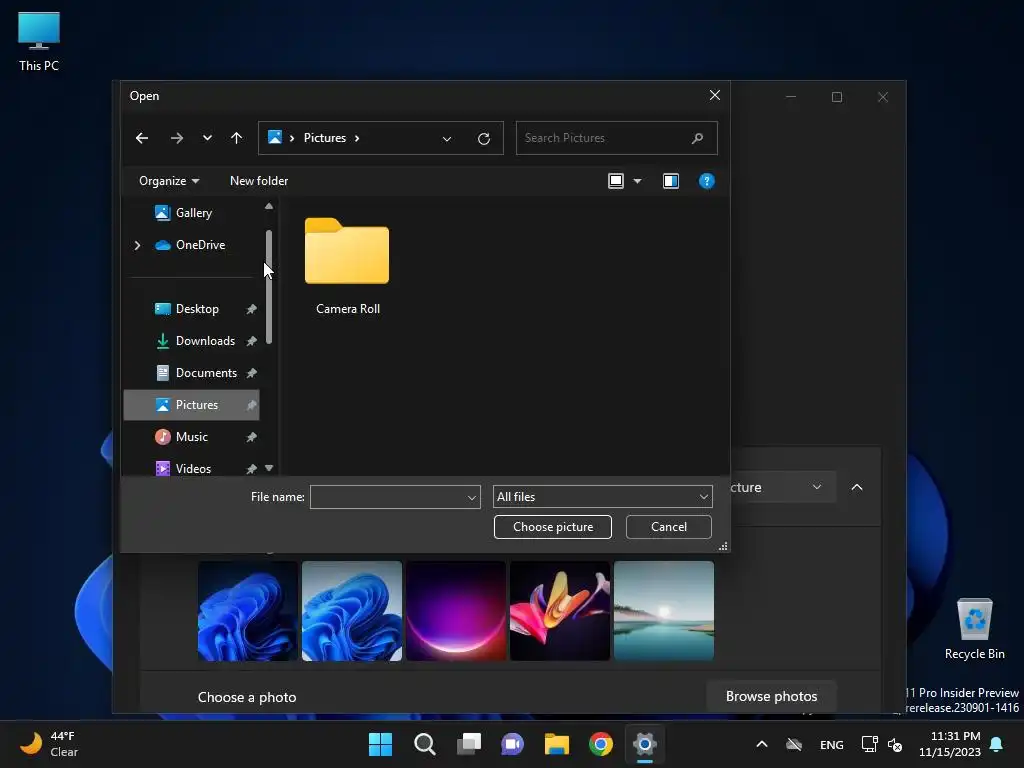Click New folder in toolbar
The width and height of the screenshot is (1024, 768).
click(259, 181)
